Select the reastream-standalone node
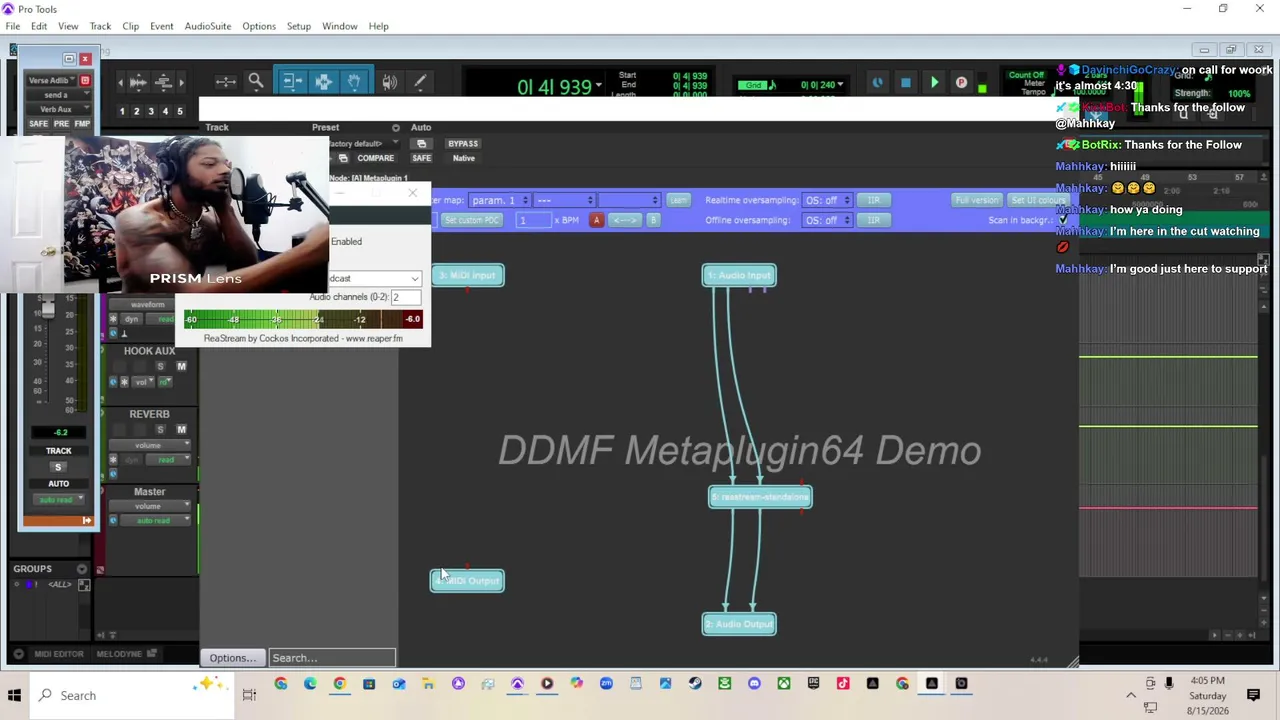Viewport: 1280px width, 720px height. (760, 497)
